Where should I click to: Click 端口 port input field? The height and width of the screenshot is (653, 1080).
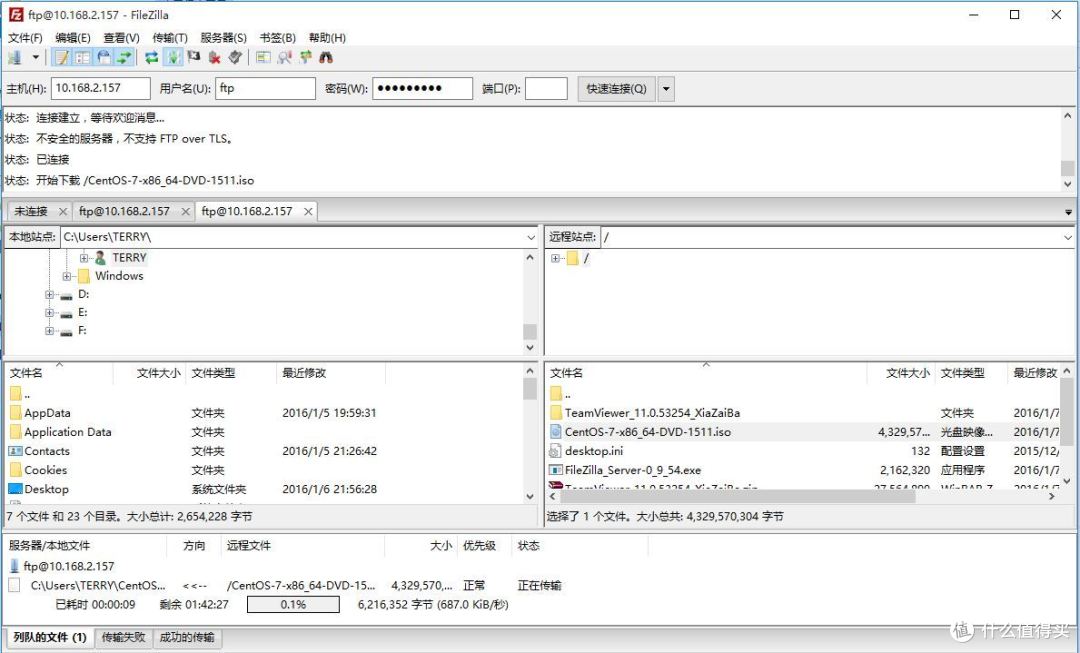546,88
